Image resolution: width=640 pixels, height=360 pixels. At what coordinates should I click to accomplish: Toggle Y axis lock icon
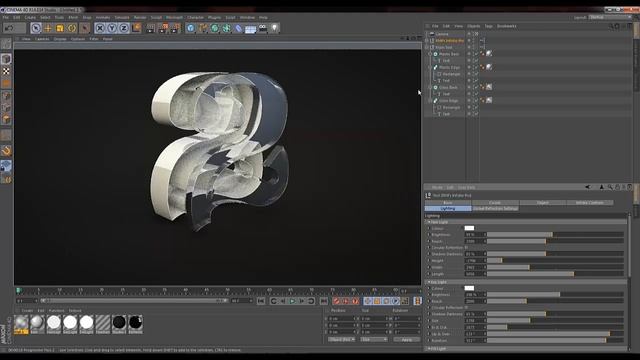pos(112,28)
